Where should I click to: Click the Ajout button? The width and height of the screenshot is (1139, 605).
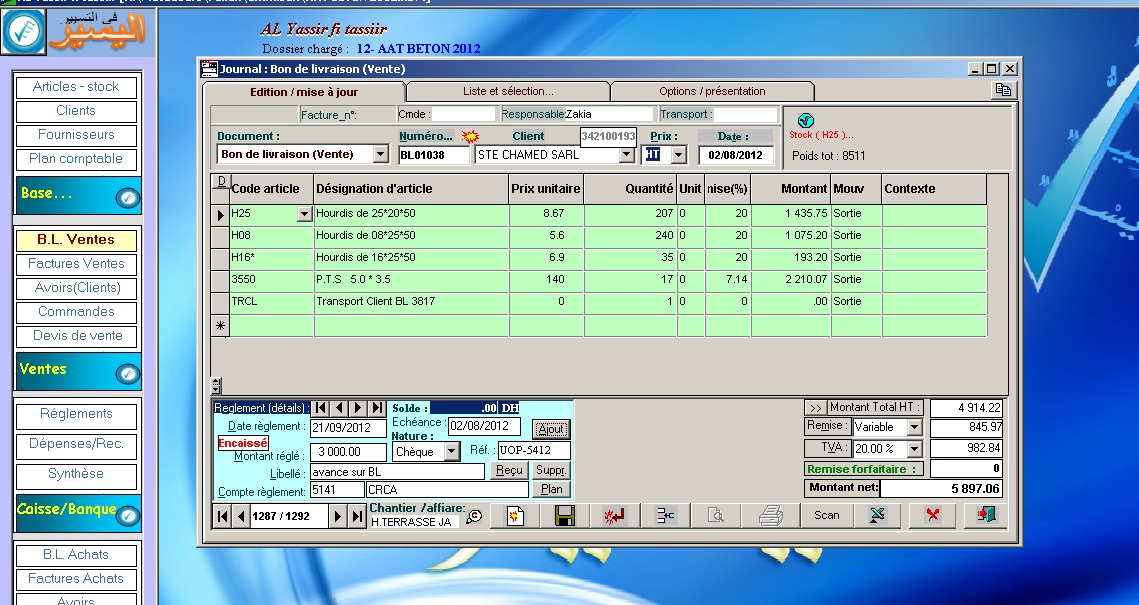[x=551, y=429]
